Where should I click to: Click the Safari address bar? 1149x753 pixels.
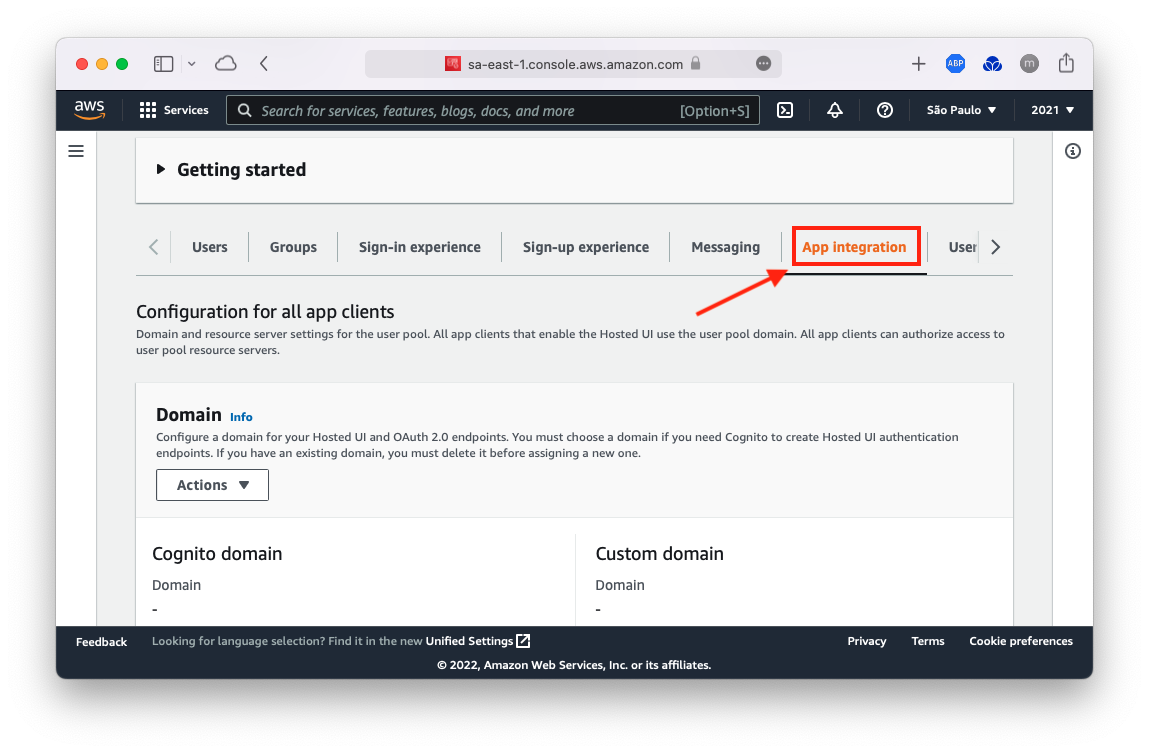(573, 64)
